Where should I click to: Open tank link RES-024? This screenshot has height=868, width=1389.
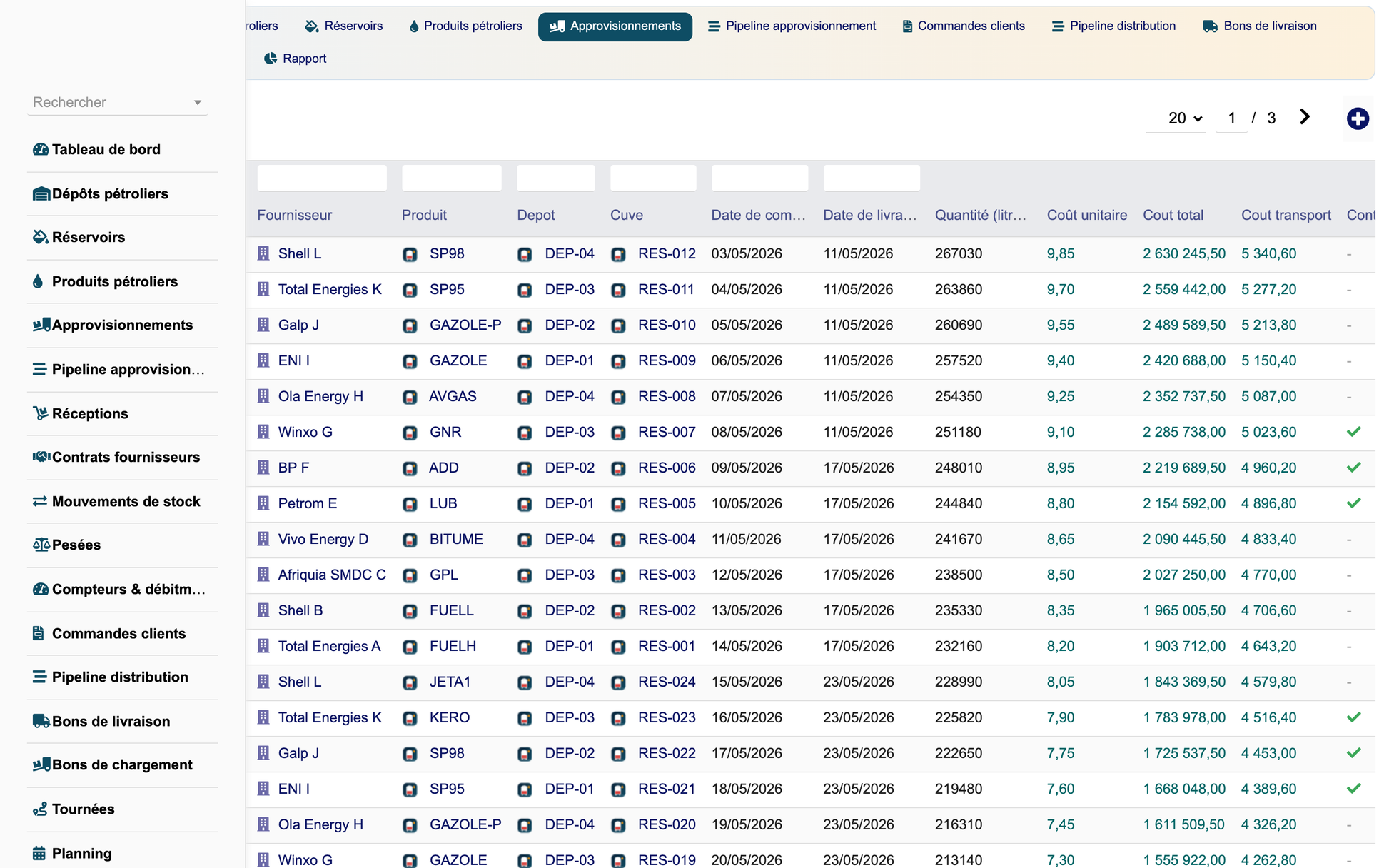(x=667, y=682)
